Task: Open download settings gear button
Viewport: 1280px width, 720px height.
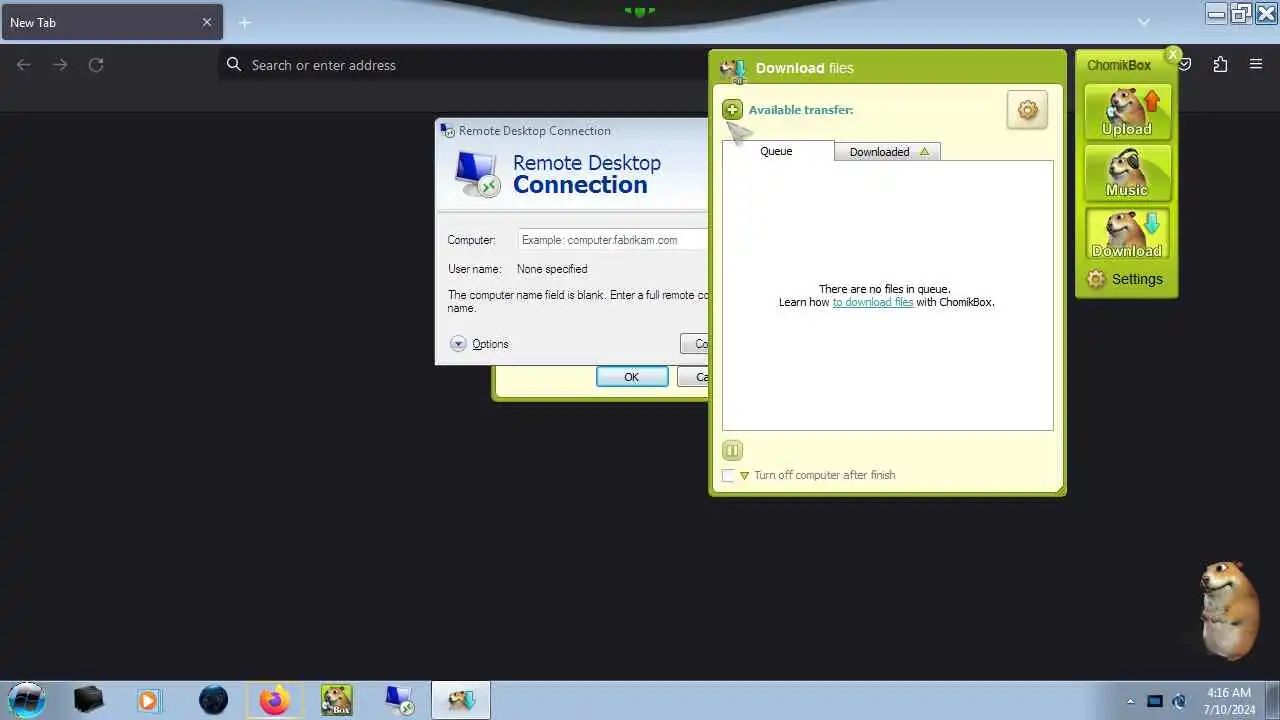Action: [1027, 110]
